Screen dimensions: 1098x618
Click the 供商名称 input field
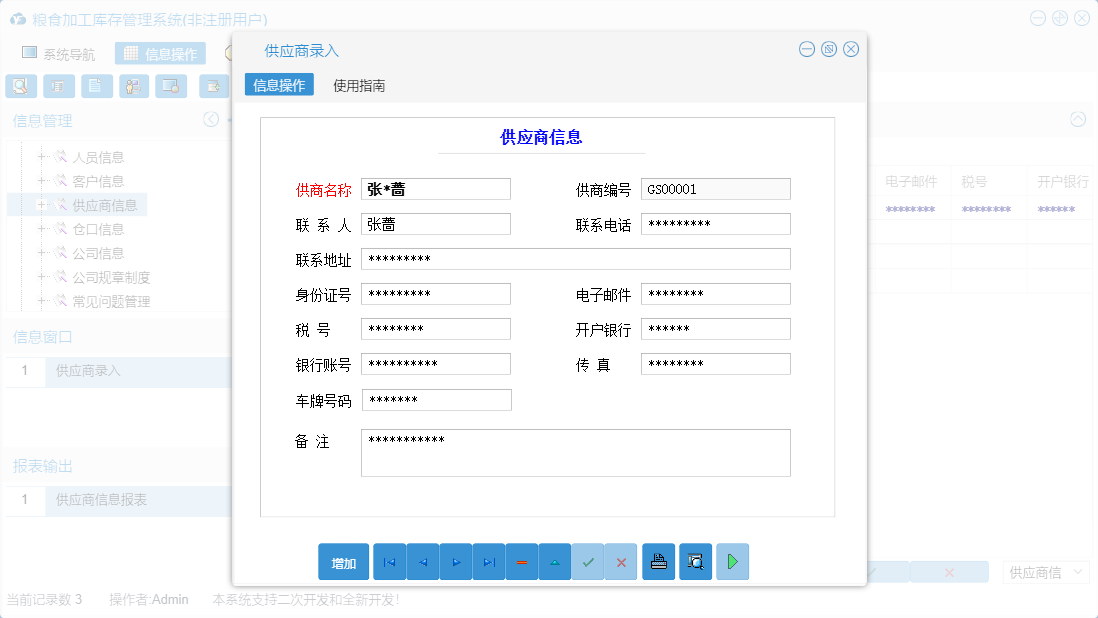(435, 188)
